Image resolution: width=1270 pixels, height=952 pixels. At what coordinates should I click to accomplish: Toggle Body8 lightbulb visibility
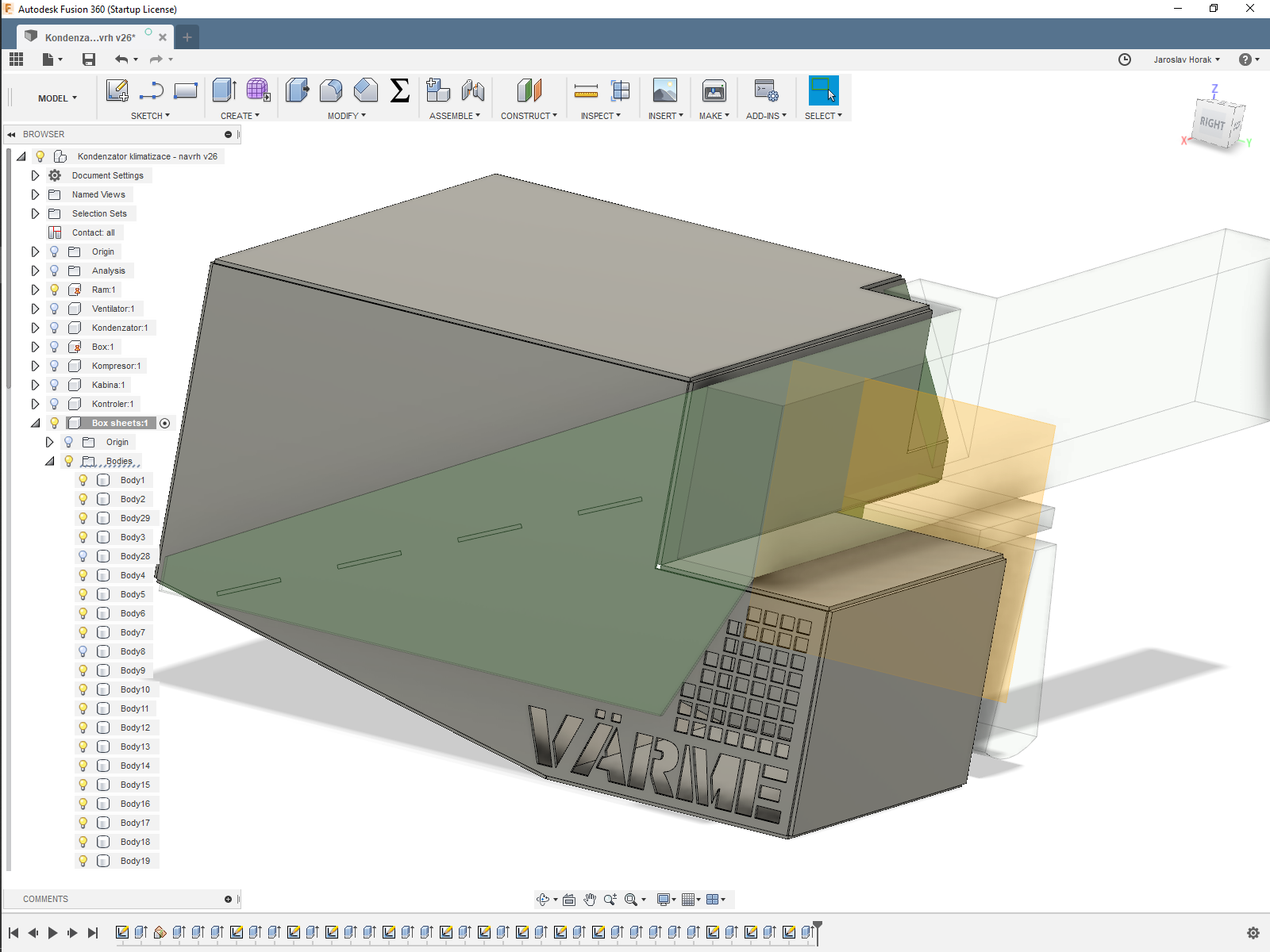coord(83,651)
